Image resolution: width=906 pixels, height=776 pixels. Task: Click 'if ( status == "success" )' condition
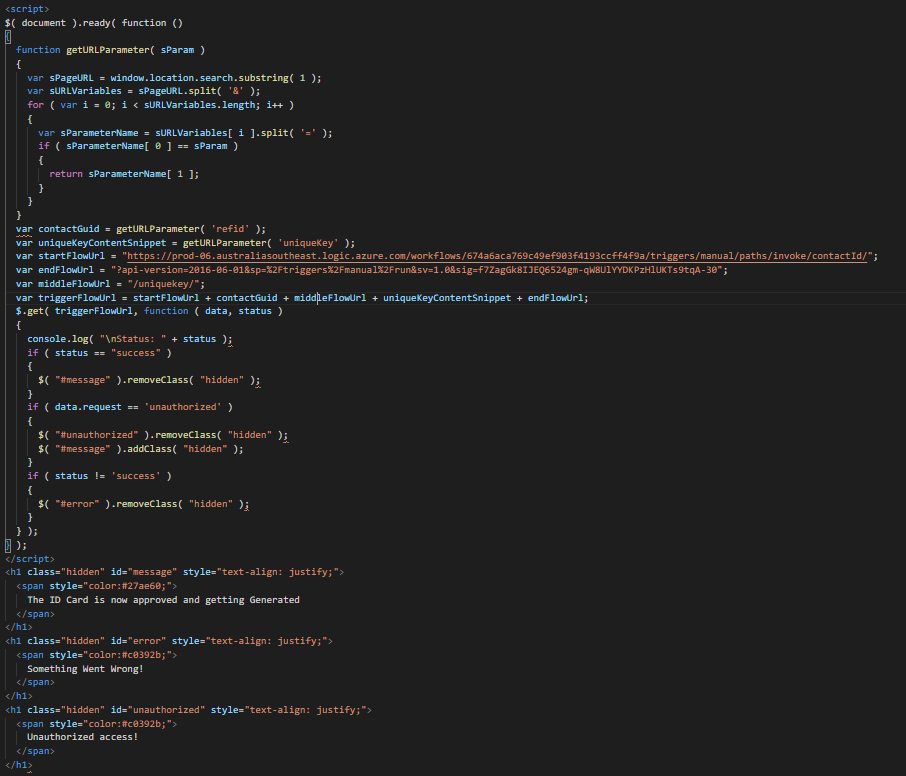point(99,353)
